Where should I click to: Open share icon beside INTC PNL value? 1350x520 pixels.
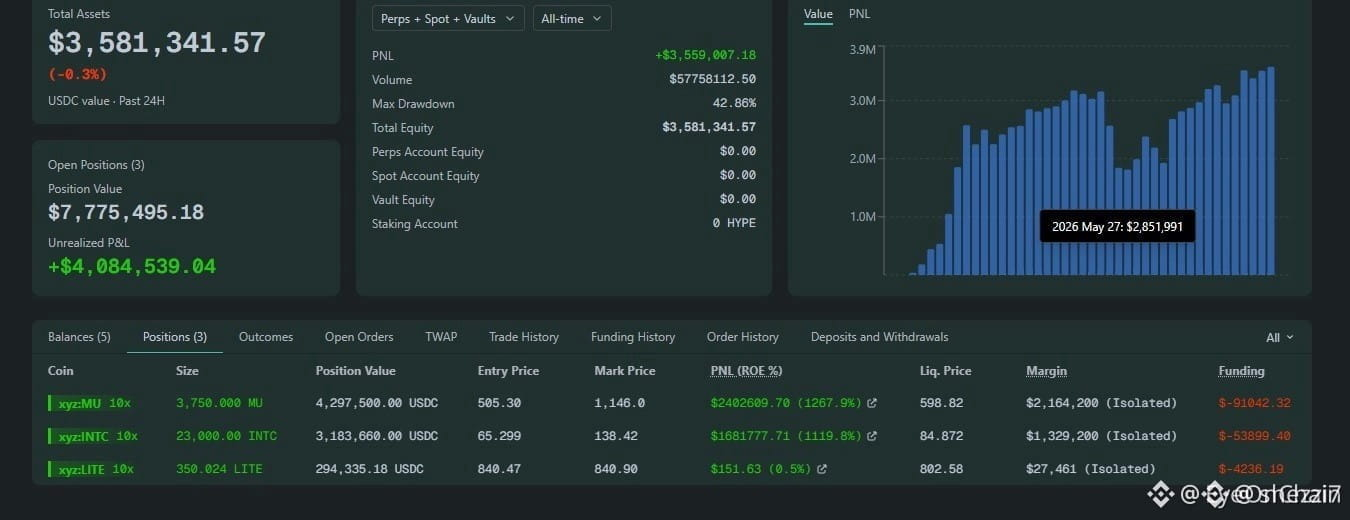point(872,436)
